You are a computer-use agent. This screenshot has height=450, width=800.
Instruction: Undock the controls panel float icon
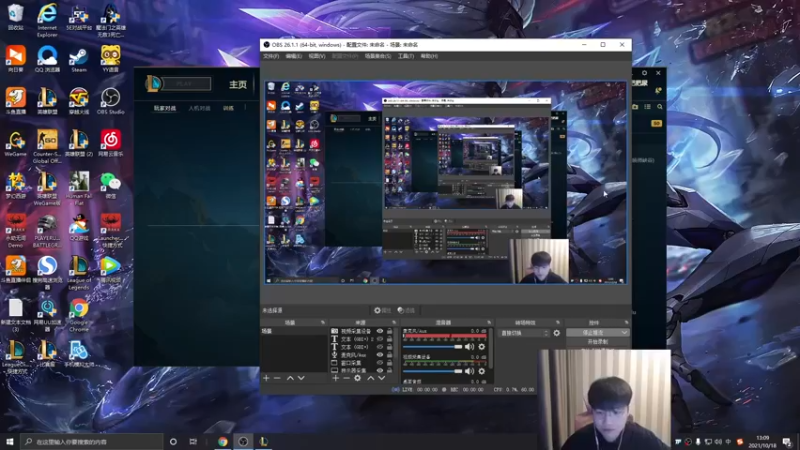(x=626, y=322)
